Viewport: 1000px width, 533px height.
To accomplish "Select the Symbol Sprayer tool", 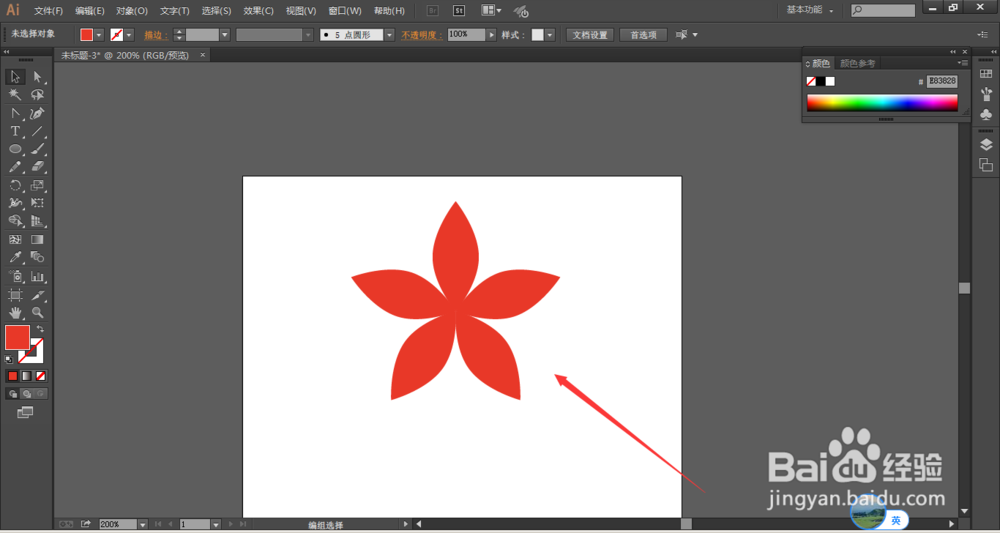I will (x=15, y=277).
